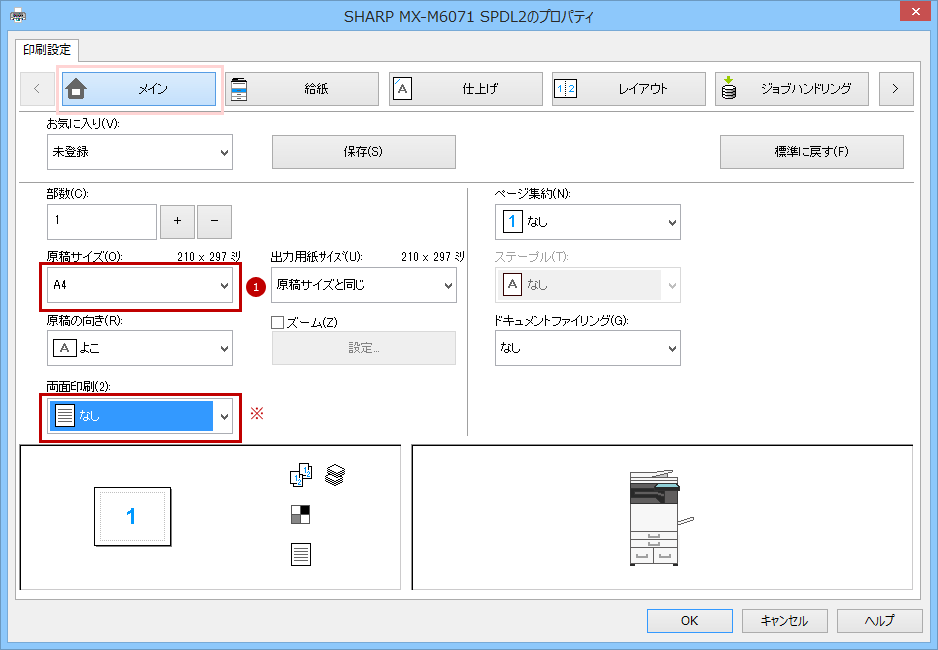938x650 pixels.
Task: Open the ページ集約 dropdown
Action: tap(588, 222)
